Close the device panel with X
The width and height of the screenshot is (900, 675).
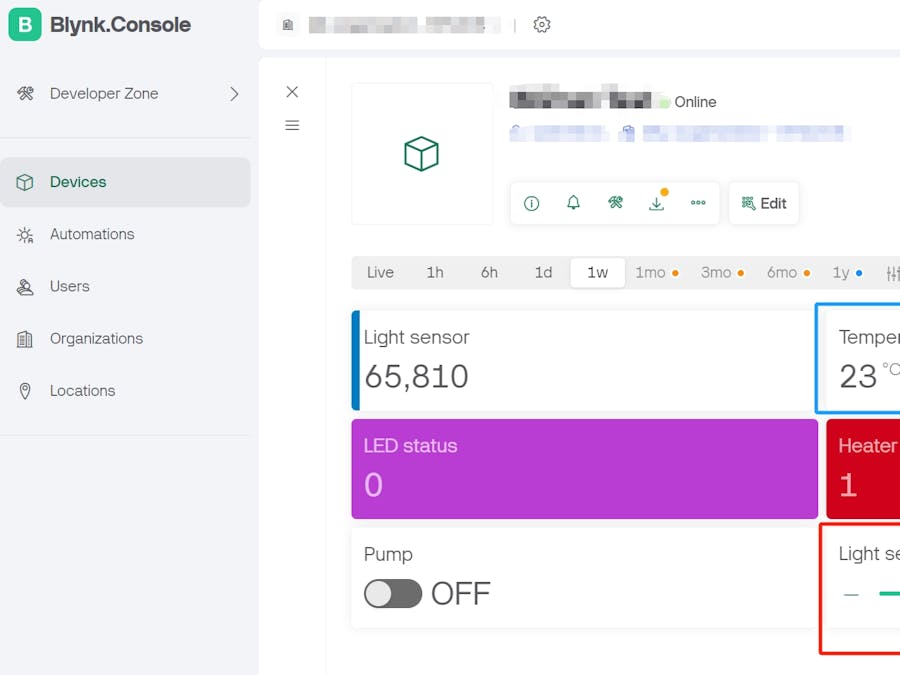292,92
